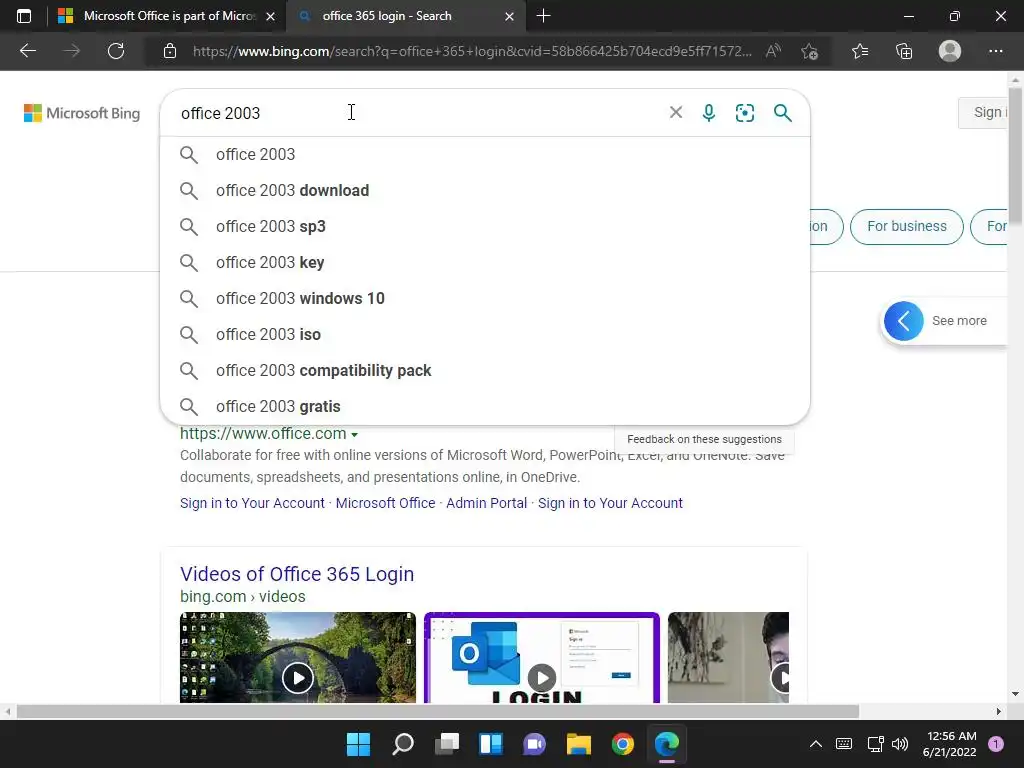This screenshot has width=1024, height=768.
Task: Collapse the See more side panel
Action: [904, 321]
